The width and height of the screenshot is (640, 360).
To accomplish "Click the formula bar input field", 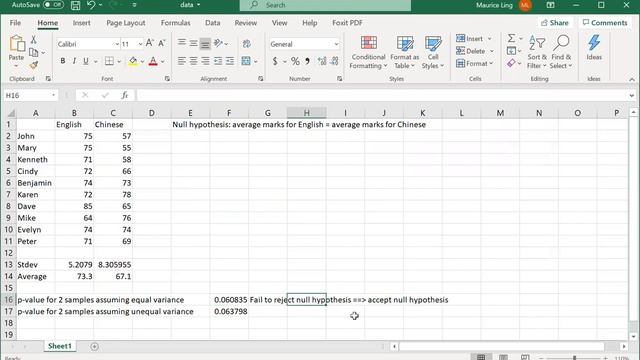I will point(382,95).
